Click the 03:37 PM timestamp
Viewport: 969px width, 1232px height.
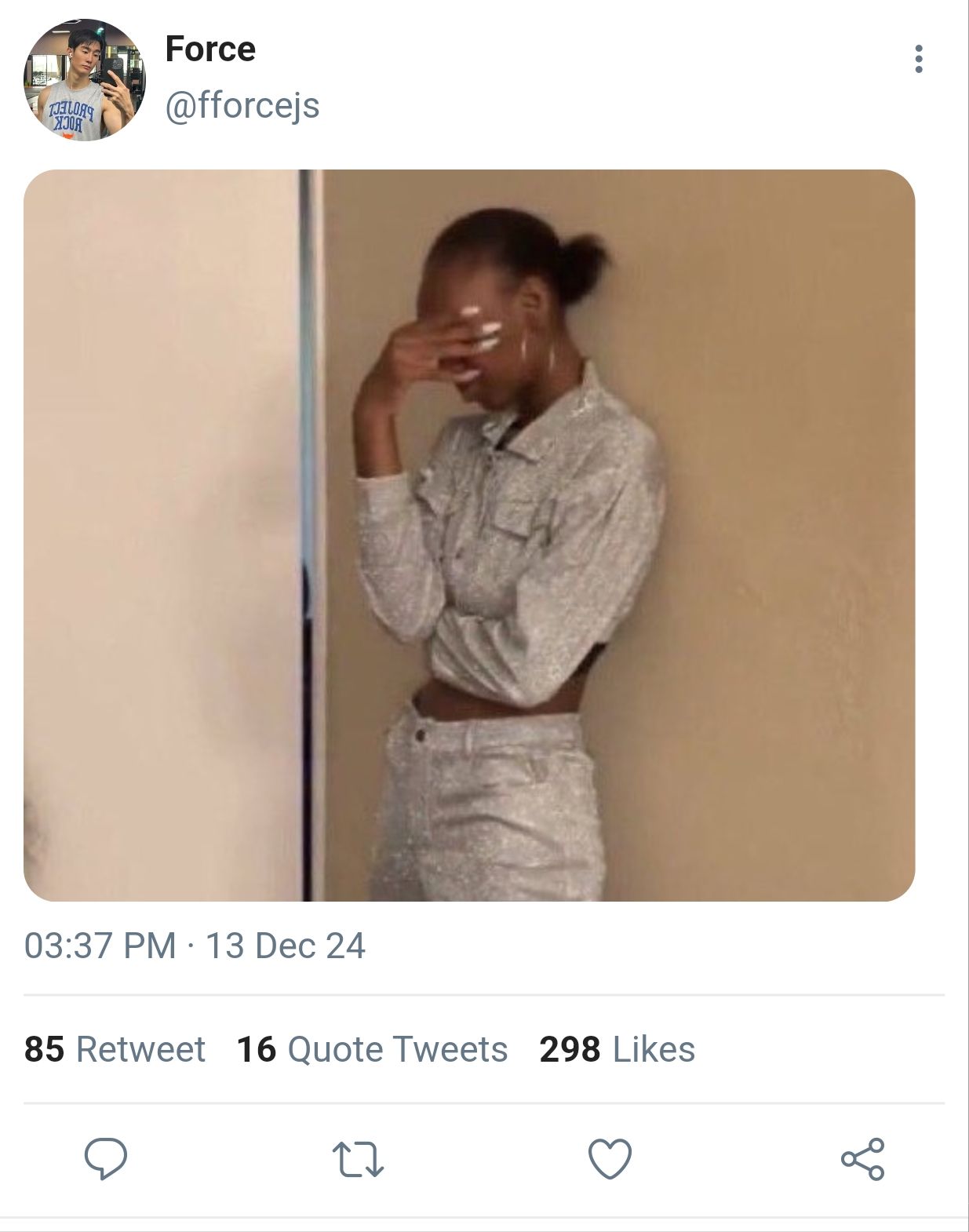click(100, 946)
